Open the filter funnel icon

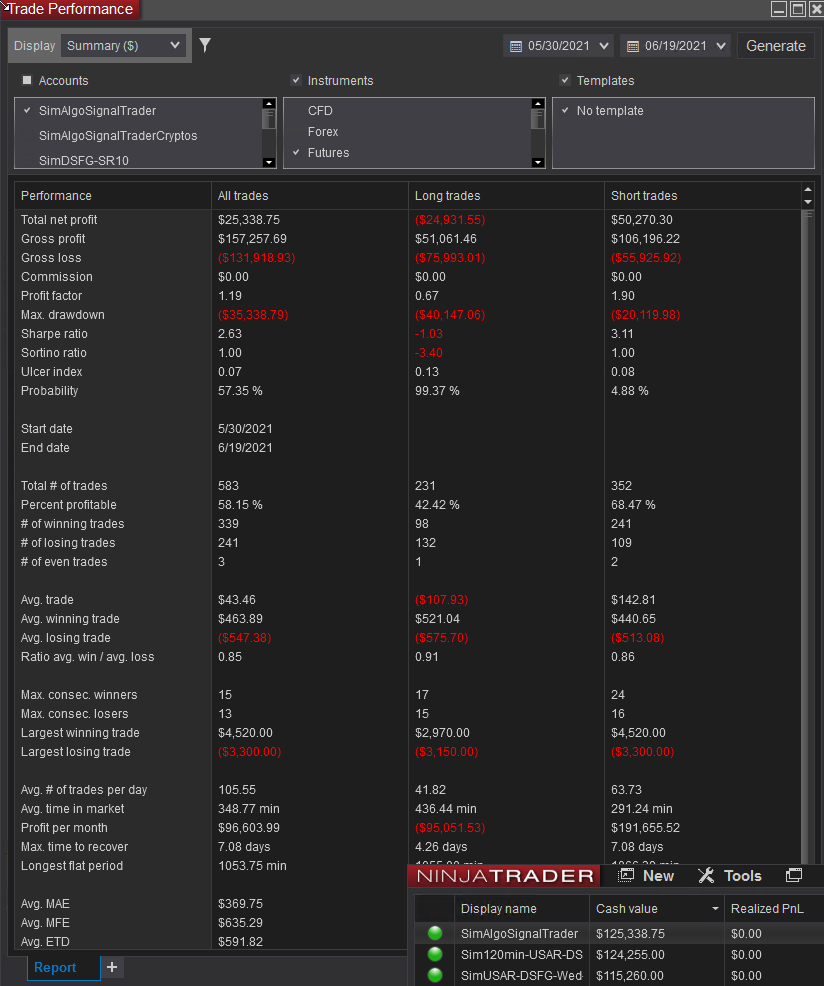(205, 45)
